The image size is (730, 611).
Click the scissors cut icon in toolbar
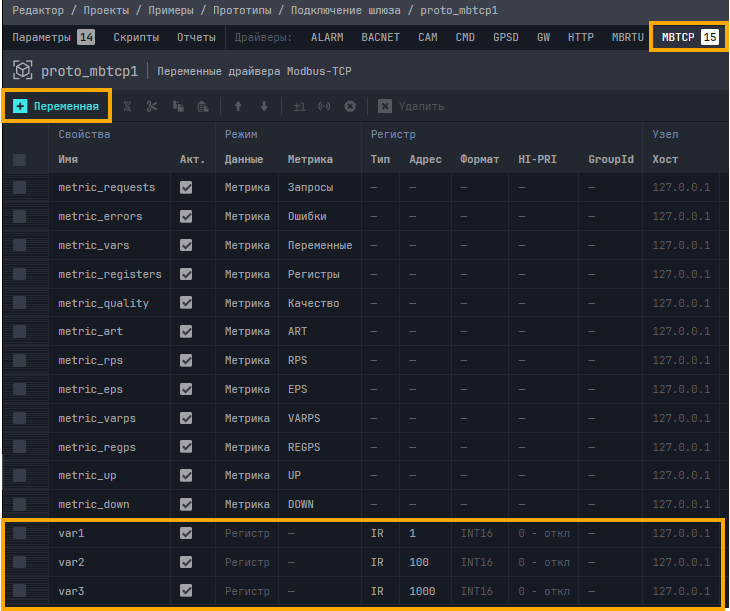tap(152, 106)
